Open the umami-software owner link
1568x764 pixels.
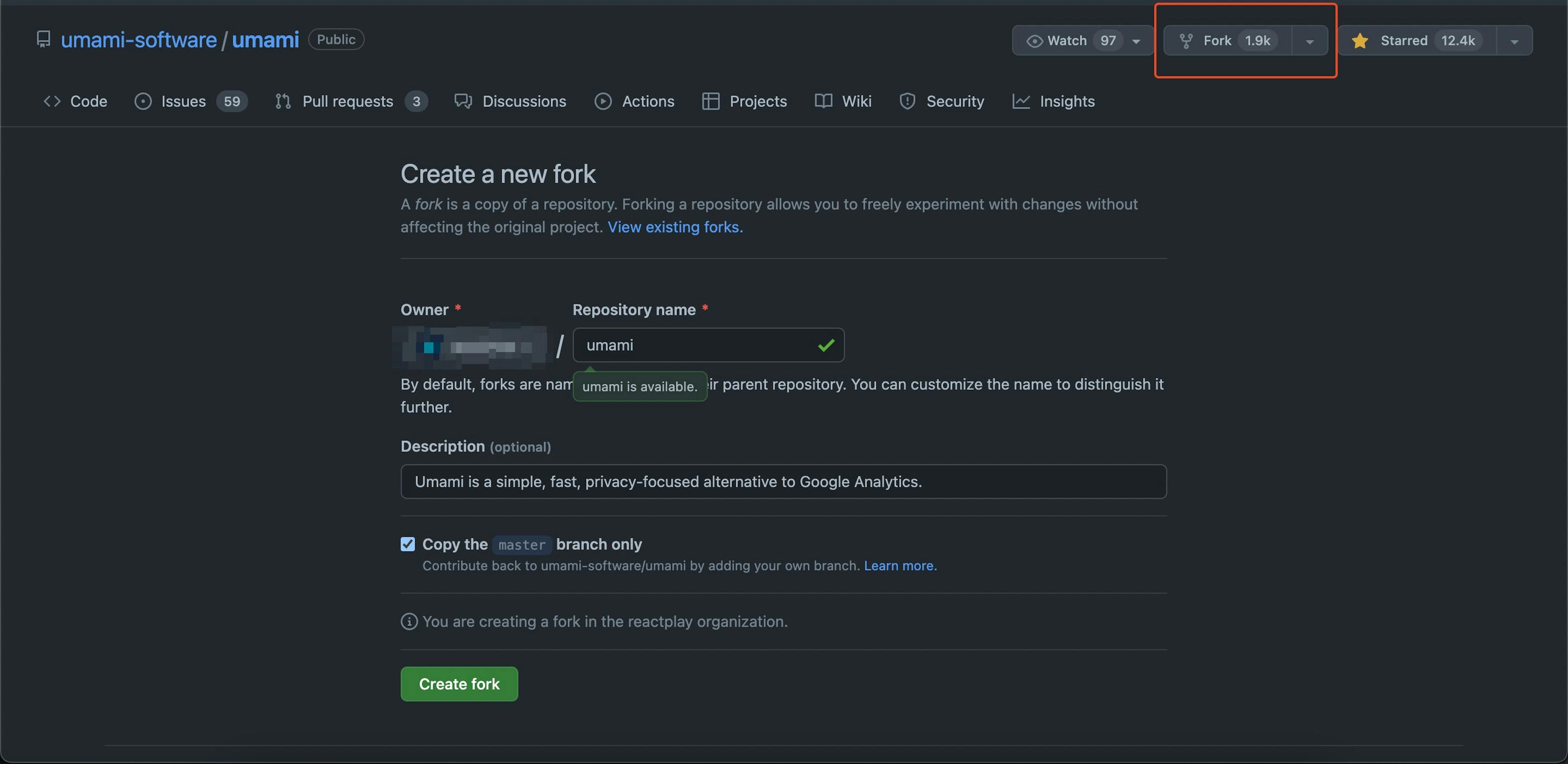click(x=139, y=40)
